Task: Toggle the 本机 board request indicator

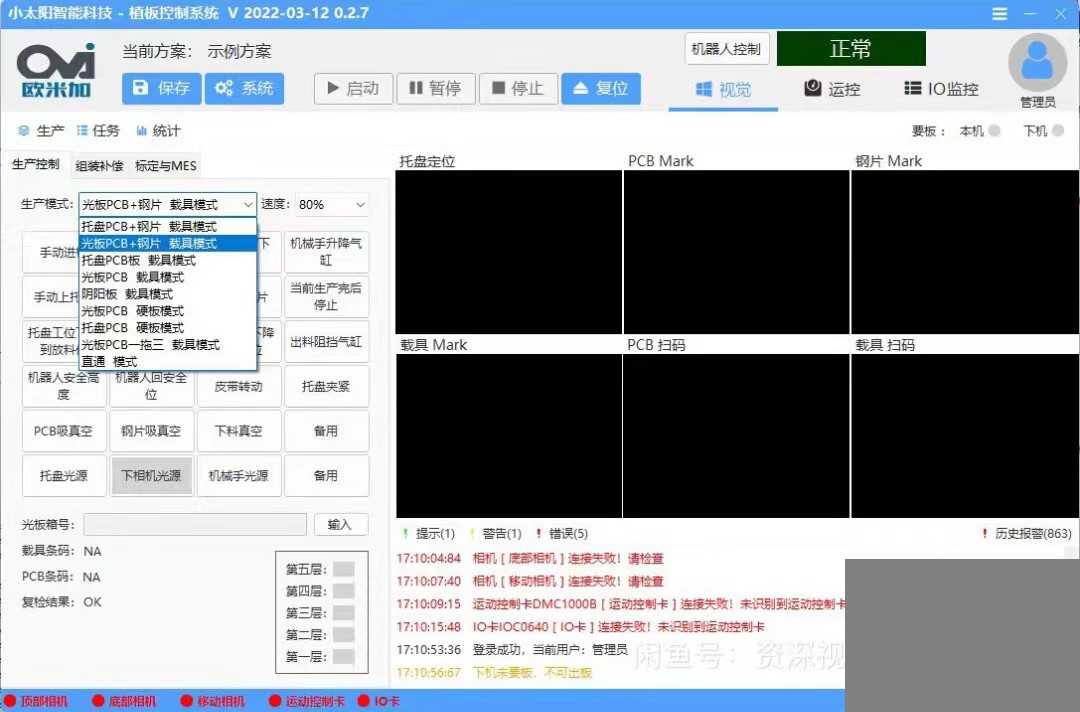Action: coord(994,131)
